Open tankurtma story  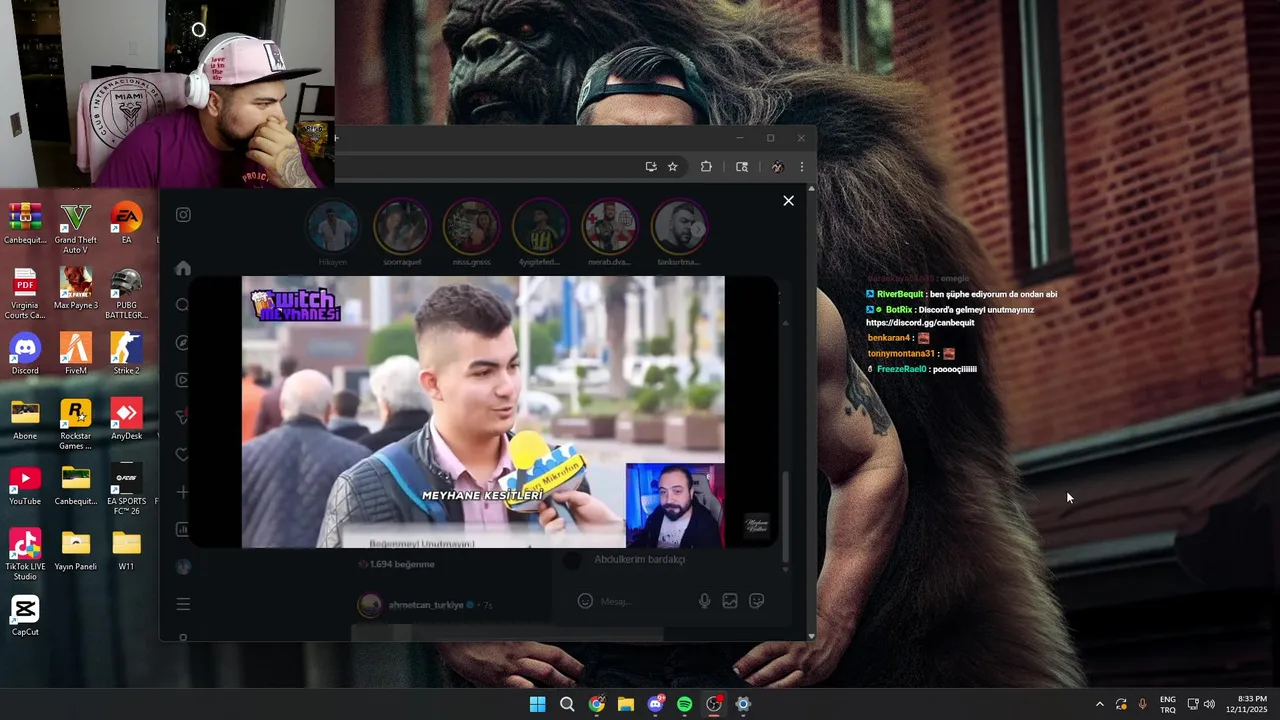[x=679, y=227]
